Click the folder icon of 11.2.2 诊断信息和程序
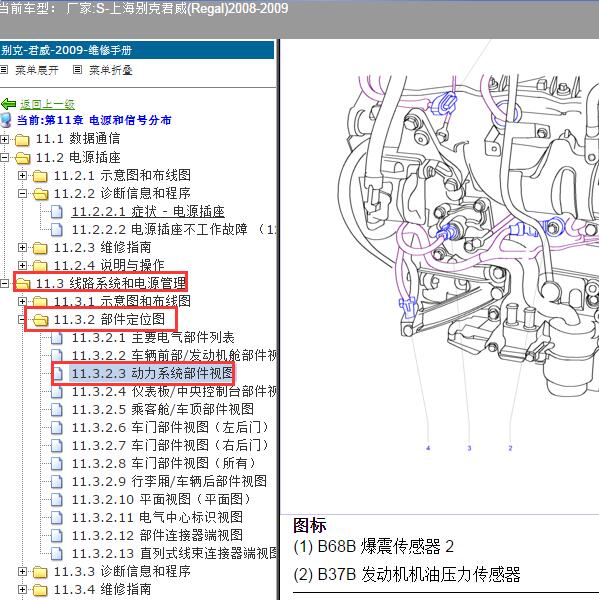Viewport: 599px width, 600px height. 41,194
